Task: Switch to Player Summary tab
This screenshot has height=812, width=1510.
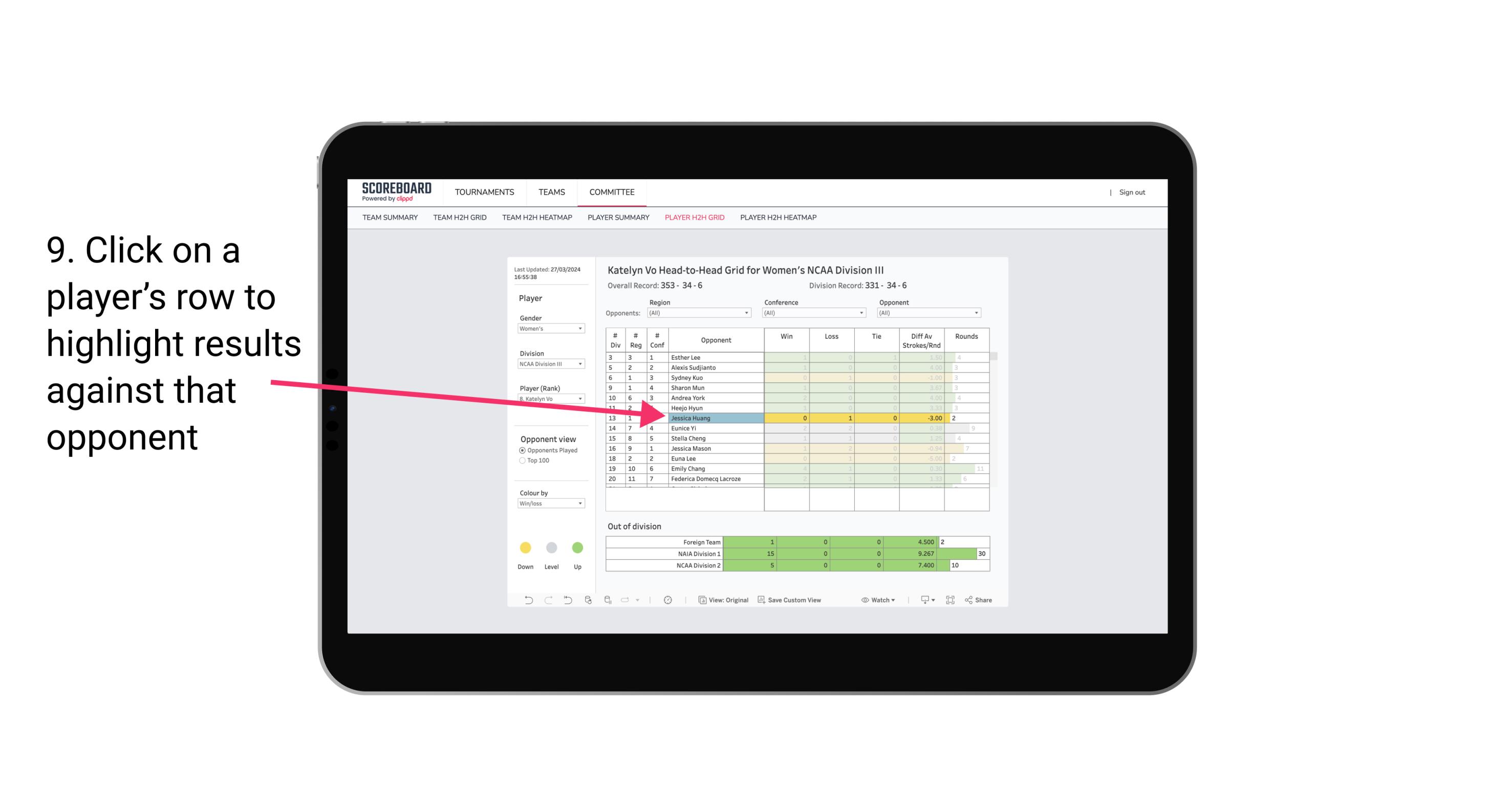Action: [x=617, y=219]
